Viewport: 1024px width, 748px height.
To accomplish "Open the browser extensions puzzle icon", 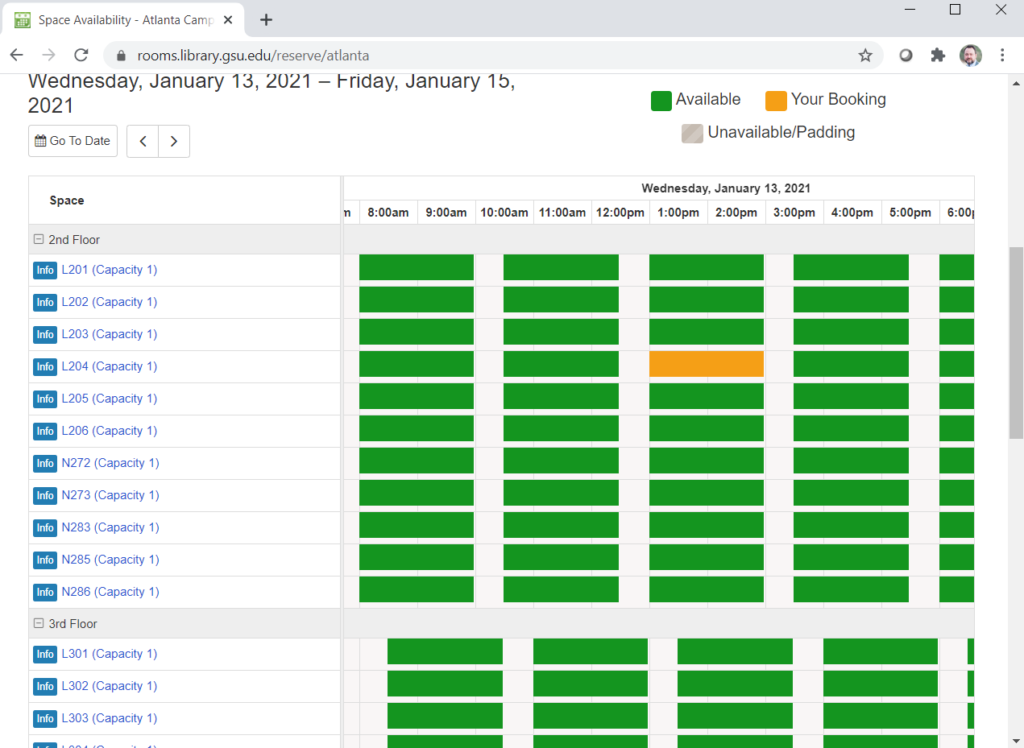I will pyautogui.click(x=937, y=56).
